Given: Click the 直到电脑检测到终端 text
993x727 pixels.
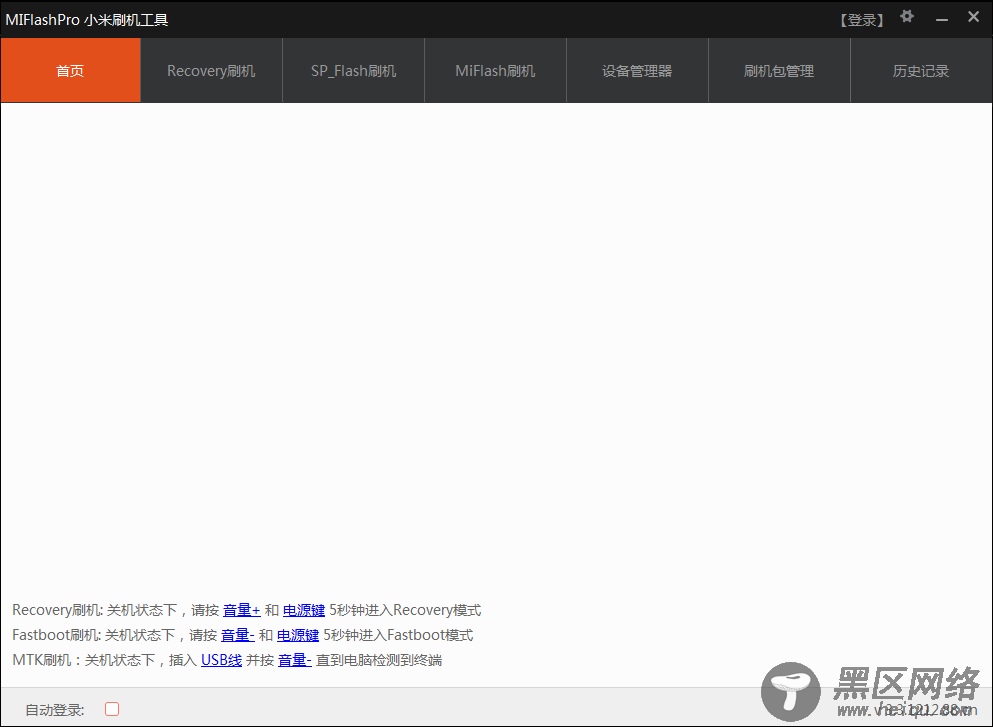Looking at the screenshot, I should pyautogui.click(x=379, y=660).
